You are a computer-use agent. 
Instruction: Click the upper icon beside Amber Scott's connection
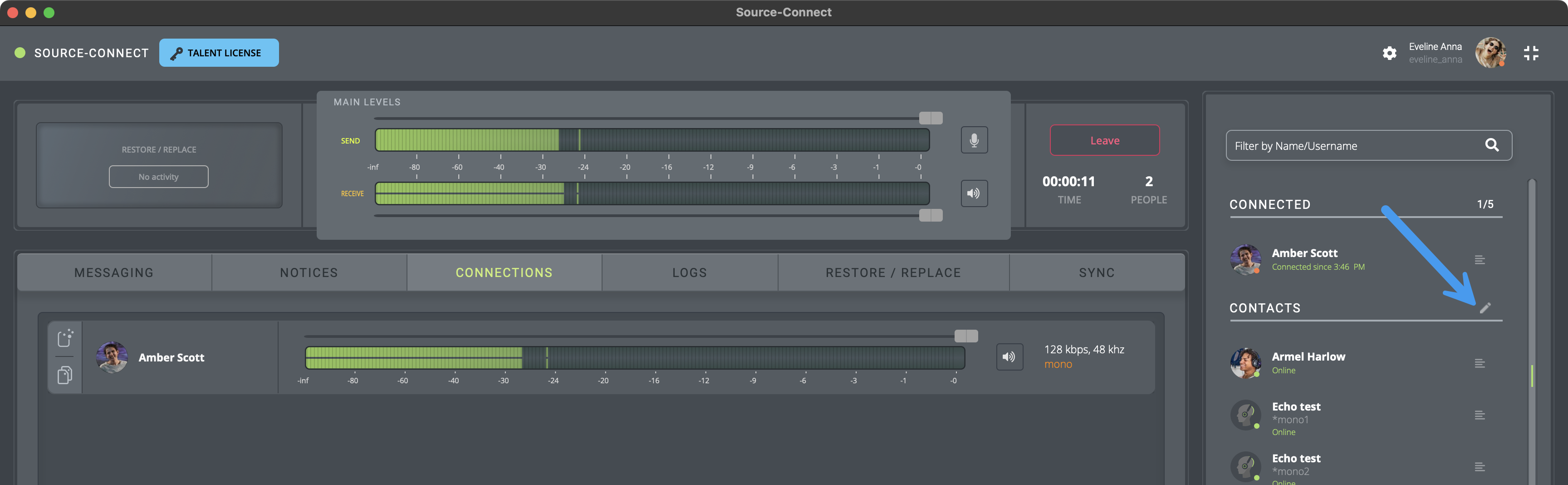(65, 337)
